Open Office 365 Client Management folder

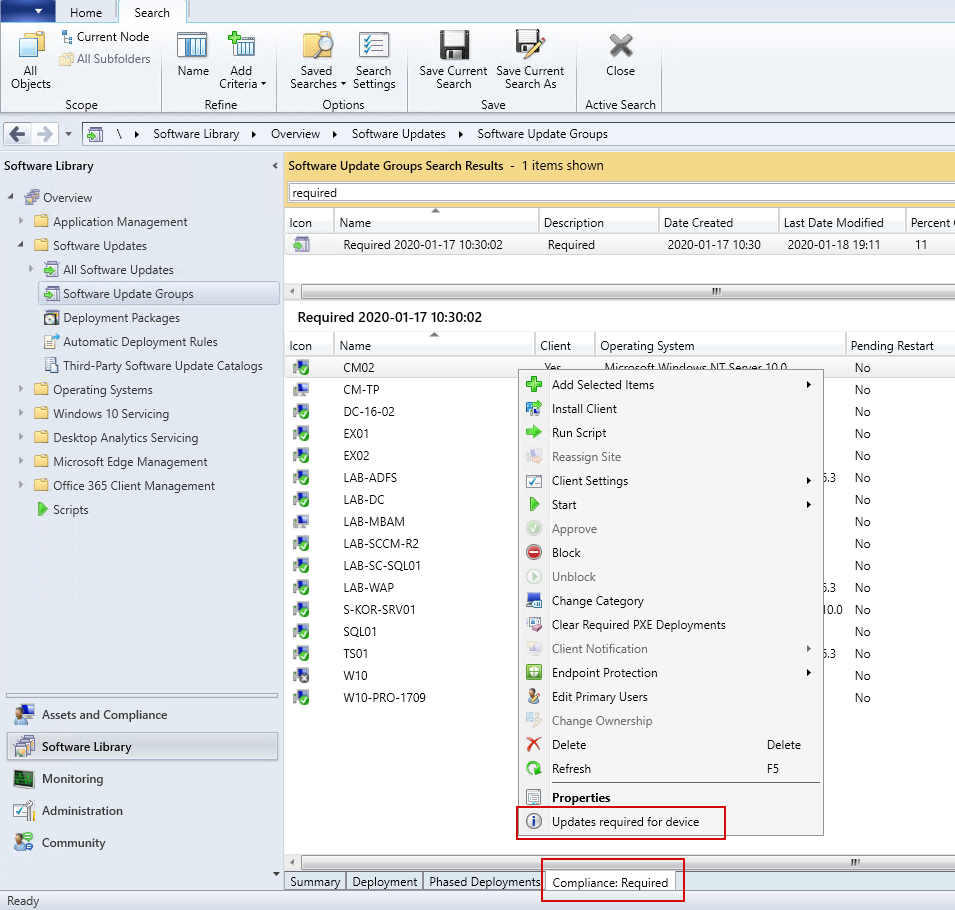124,485
